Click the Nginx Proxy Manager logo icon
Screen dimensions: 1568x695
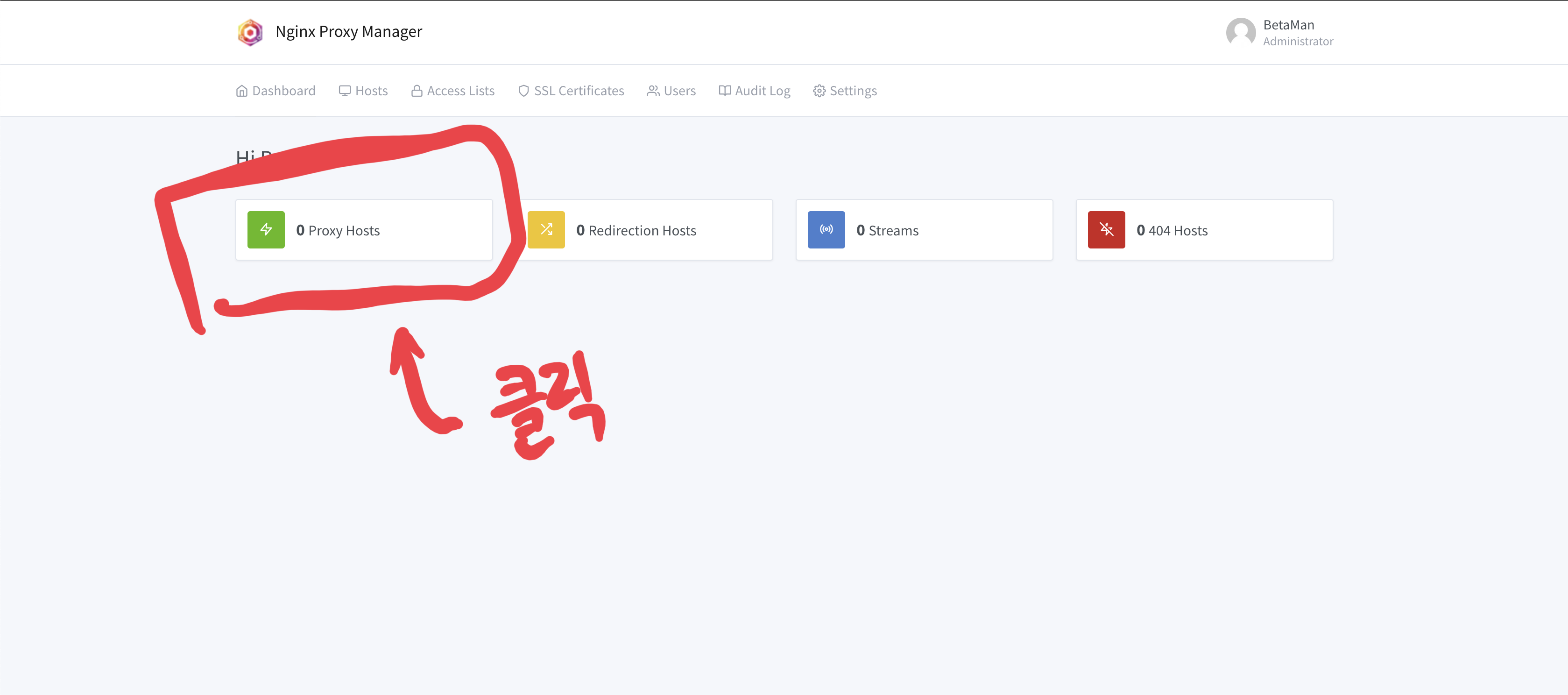pos(249,32)
